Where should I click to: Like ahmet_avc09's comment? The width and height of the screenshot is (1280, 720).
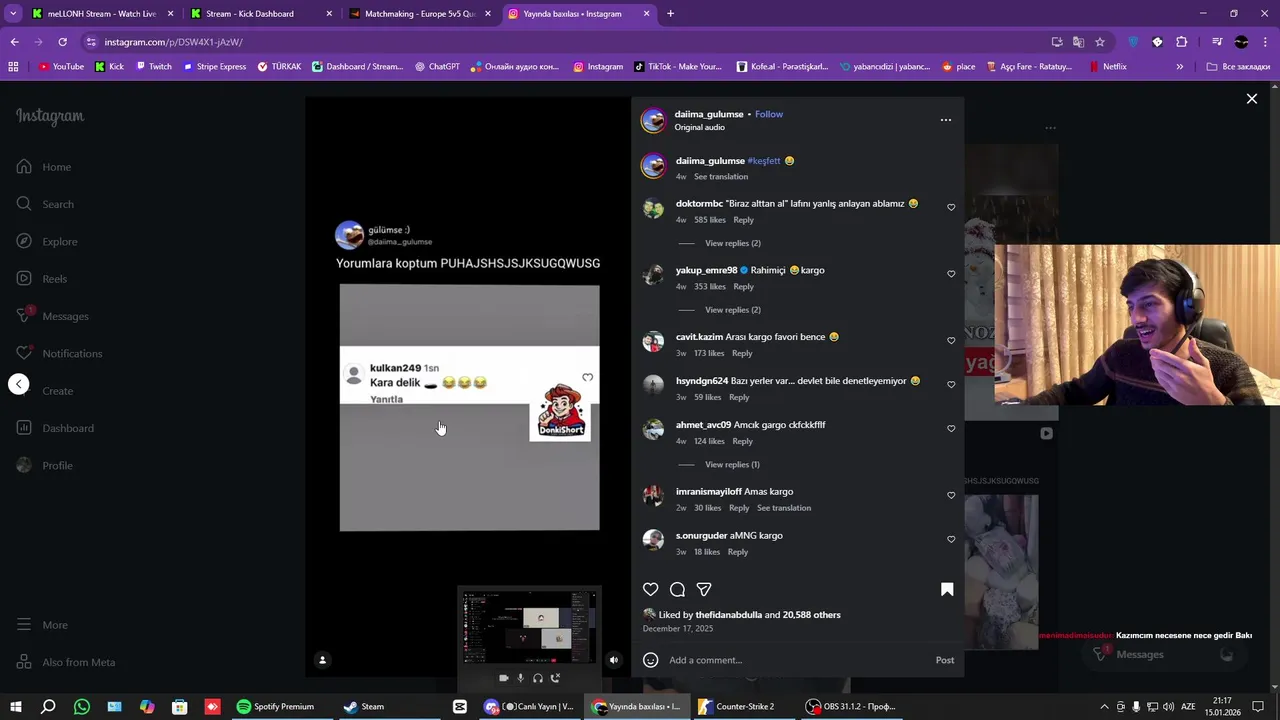pyautogui.click(x=951, y=429)
